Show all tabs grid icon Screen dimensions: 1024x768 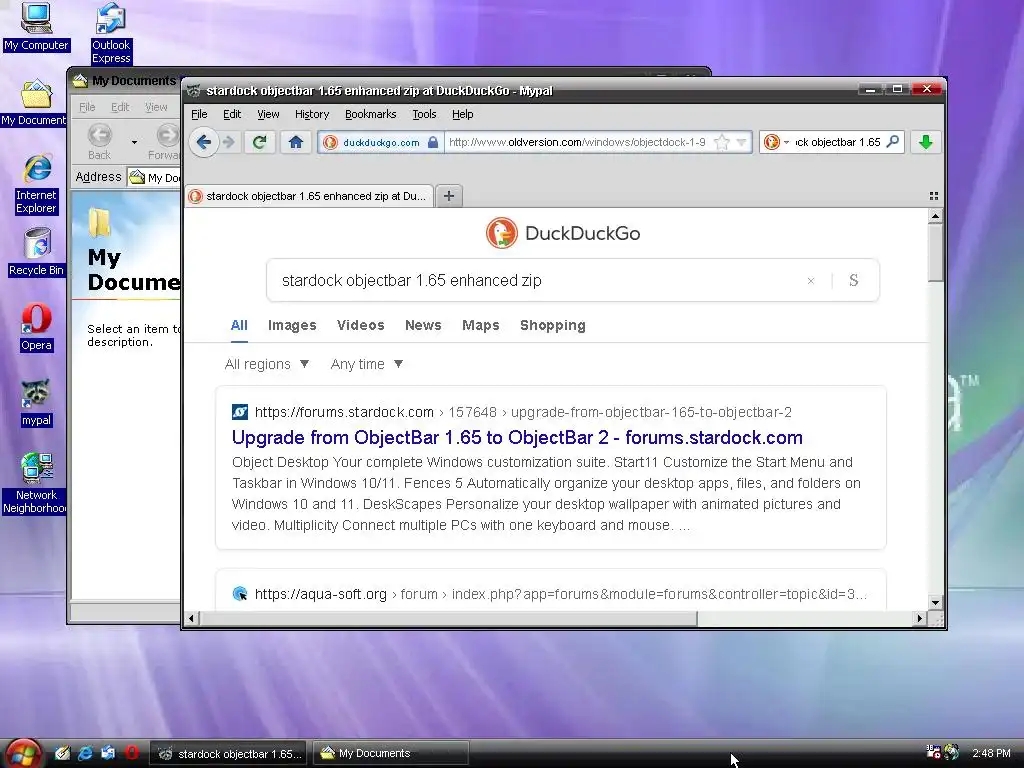(933, 196)
